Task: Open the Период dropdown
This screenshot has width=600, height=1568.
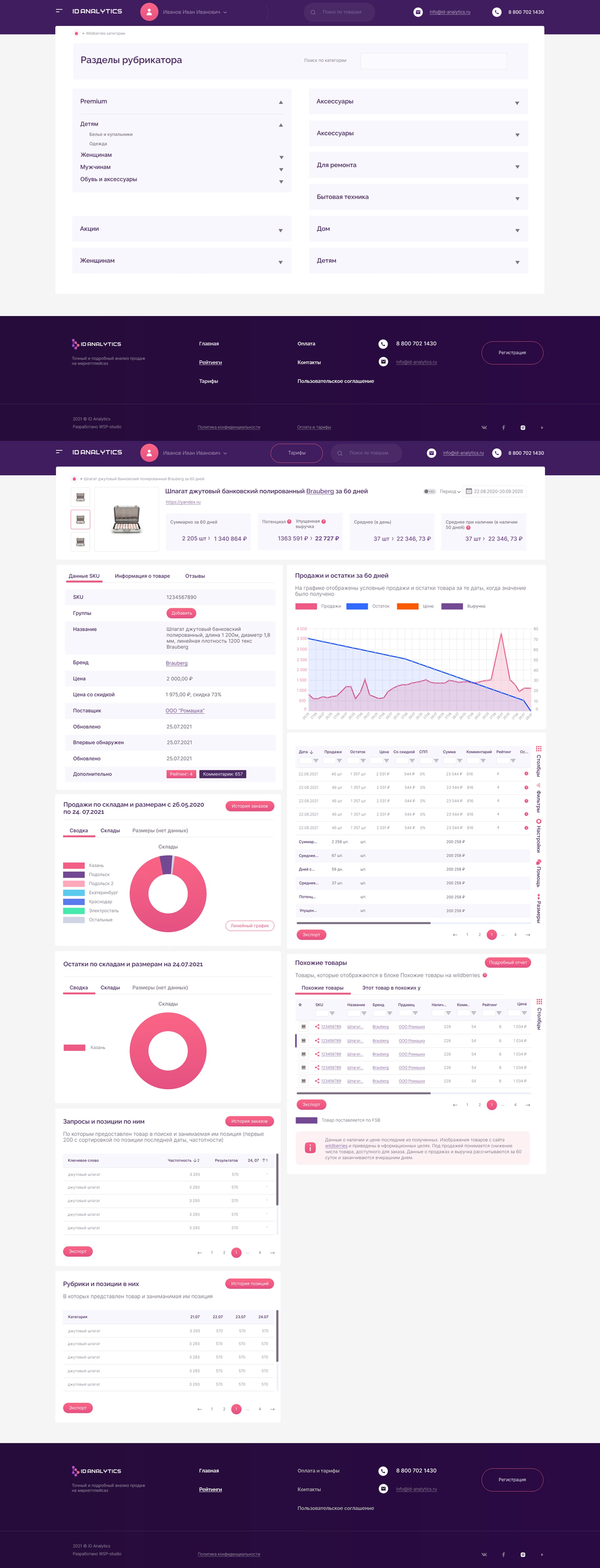Action: pos(450,491)
